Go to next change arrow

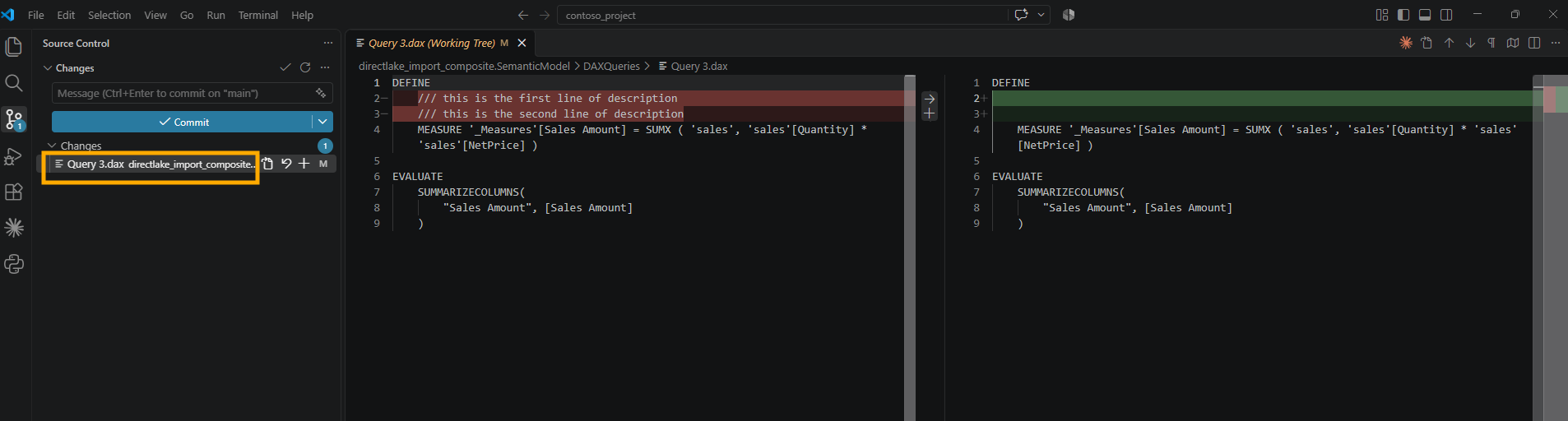(x=1470, y=43)
